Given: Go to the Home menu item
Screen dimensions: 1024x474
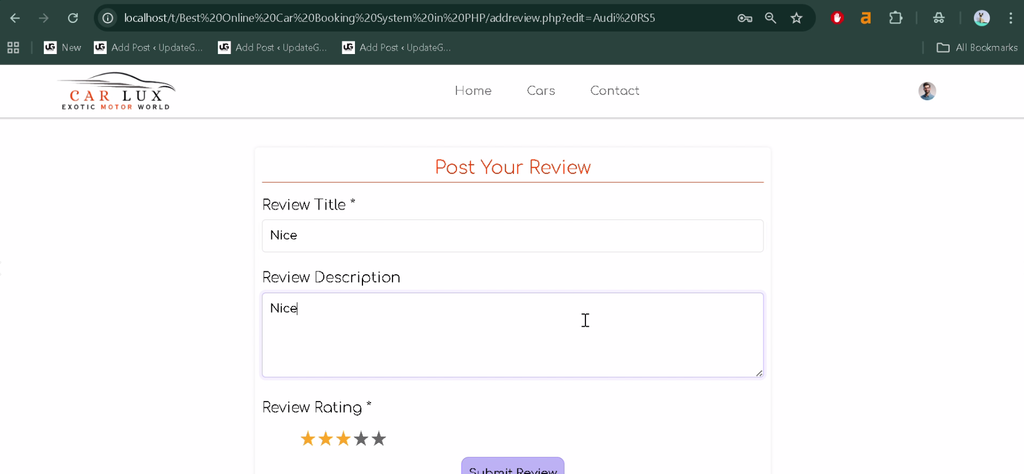Looking at the screenshot, I should (x=473, y=91).
